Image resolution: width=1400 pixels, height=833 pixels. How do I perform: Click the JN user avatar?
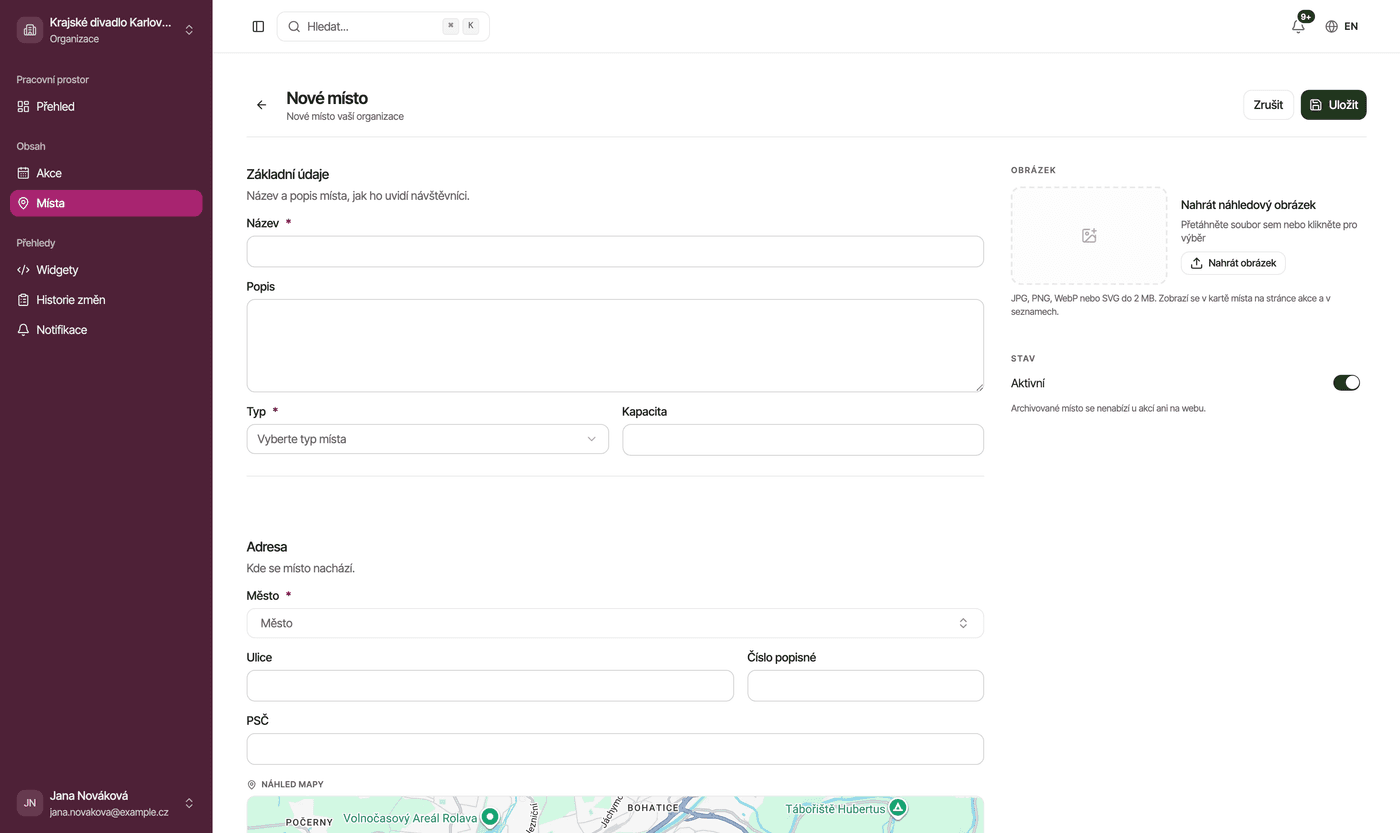click(30, 803)
